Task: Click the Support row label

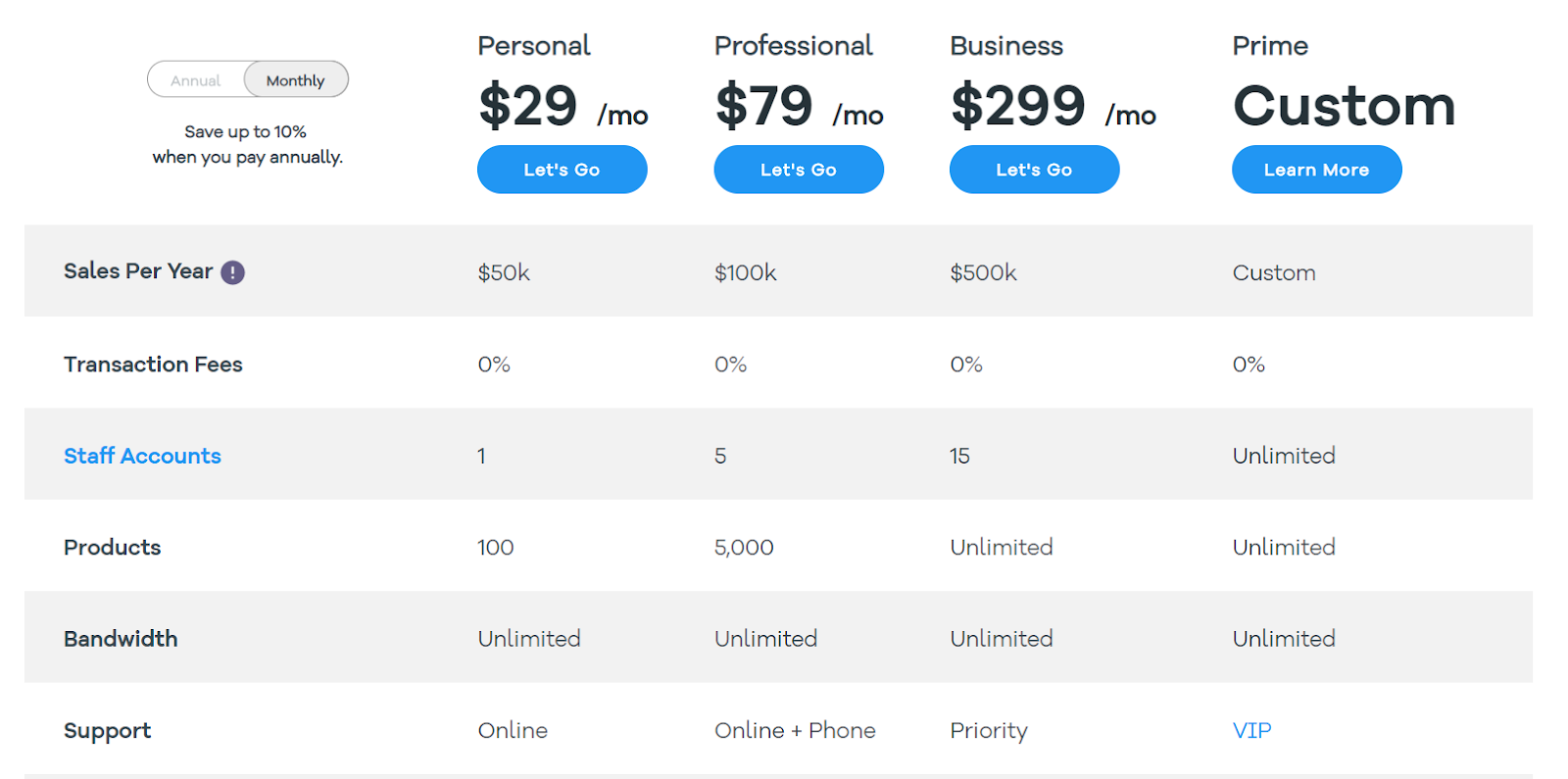Action: [107, 731]
